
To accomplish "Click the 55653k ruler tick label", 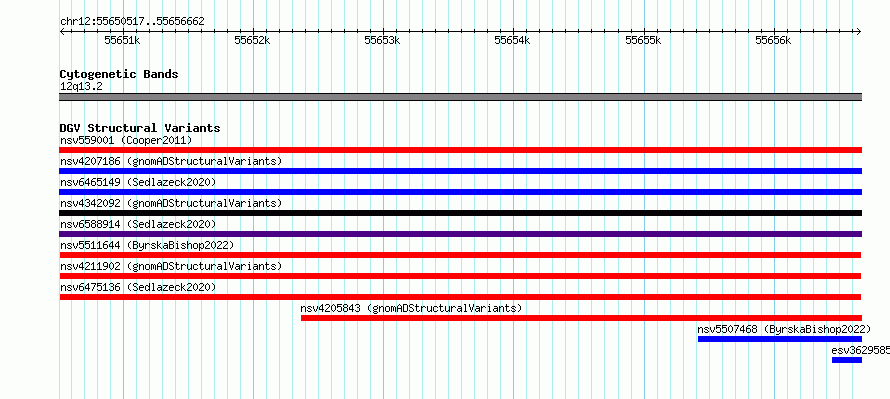I will click(383, 41).
